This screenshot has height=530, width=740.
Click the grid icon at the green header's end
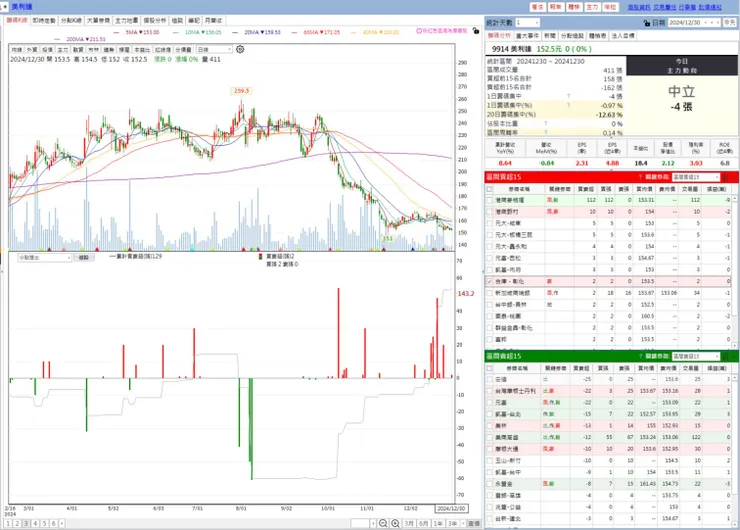725,356
